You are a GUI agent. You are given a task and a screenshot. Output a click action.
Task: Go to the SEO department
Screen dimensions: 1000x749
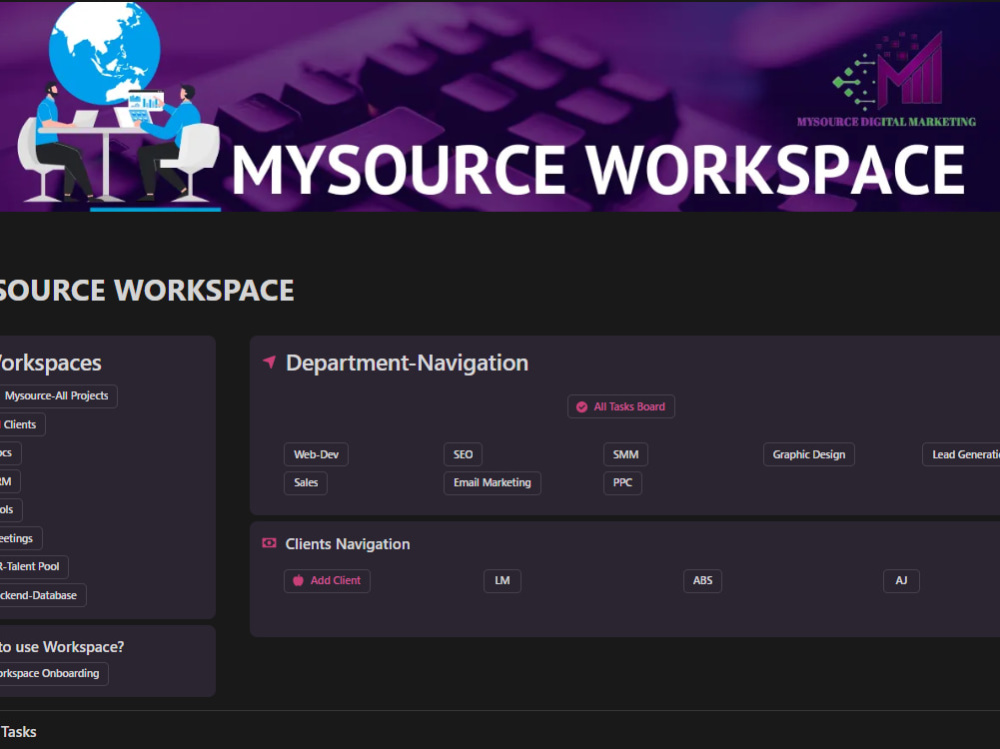pyautogui.click(x=463, y=455)
